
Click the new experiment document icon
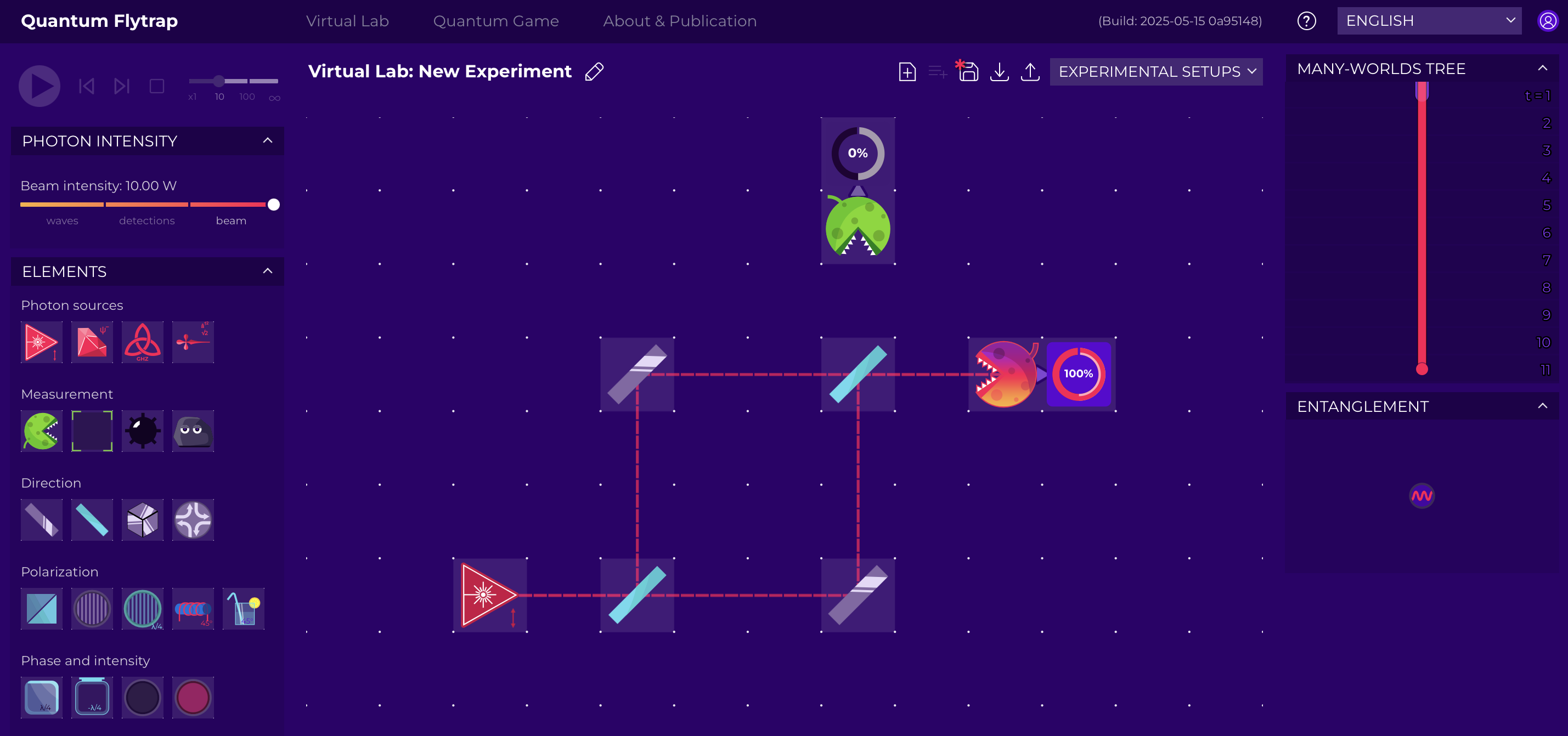[x=906, y=71]
